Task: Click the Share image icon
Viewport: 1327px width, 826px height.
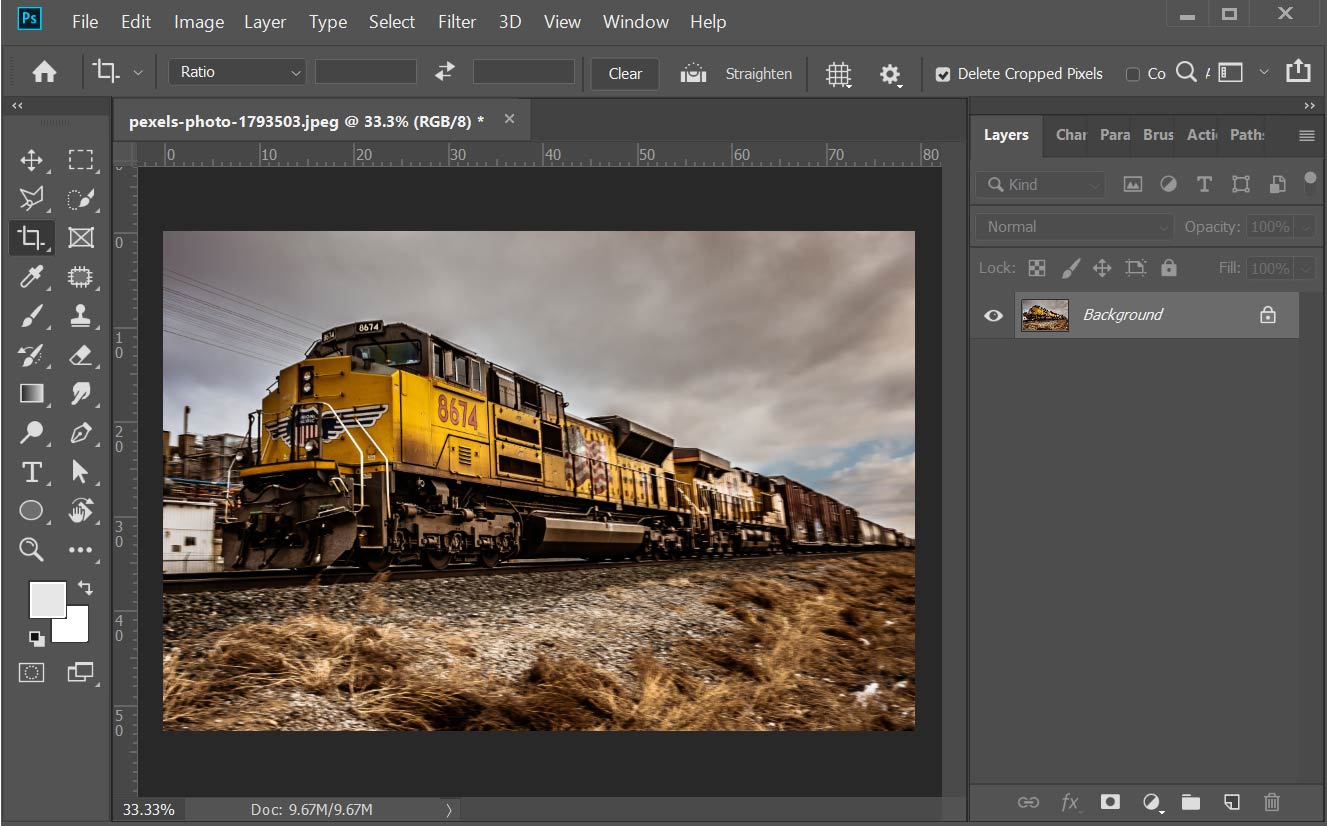Action: coord(1298,70)
